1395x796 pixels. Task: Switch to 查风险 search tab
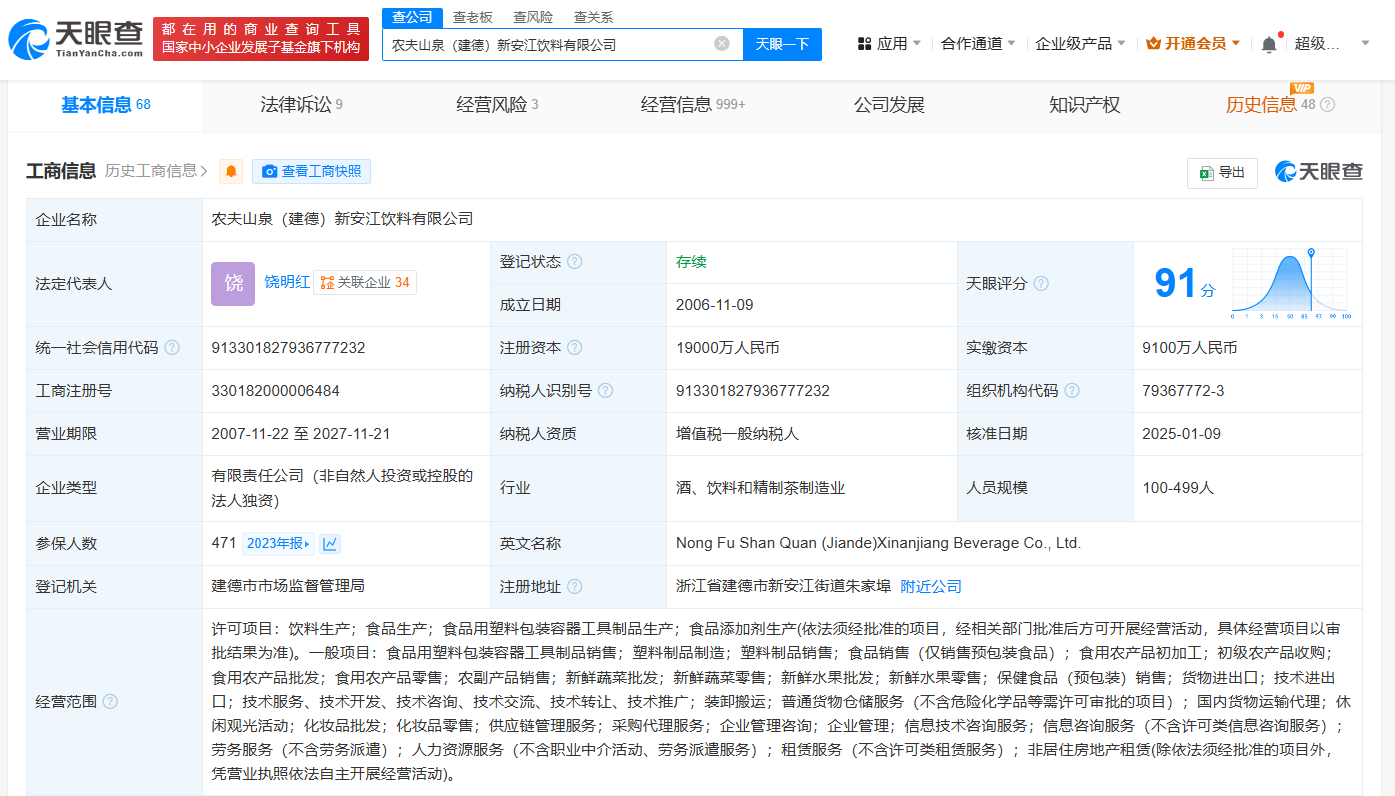(533, 17)
